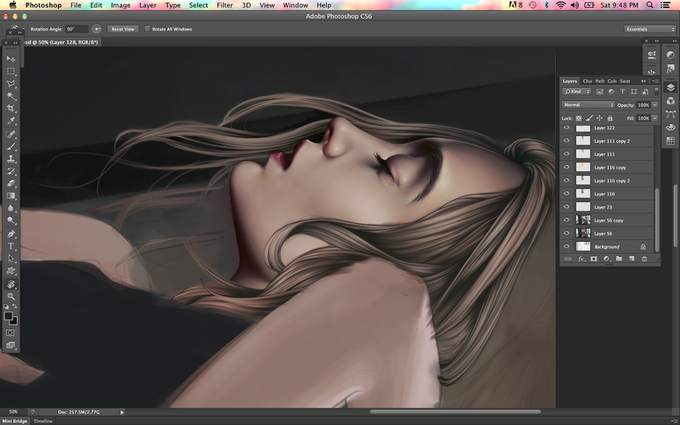Create new fill or adjustment layer

tap(606, 259)
